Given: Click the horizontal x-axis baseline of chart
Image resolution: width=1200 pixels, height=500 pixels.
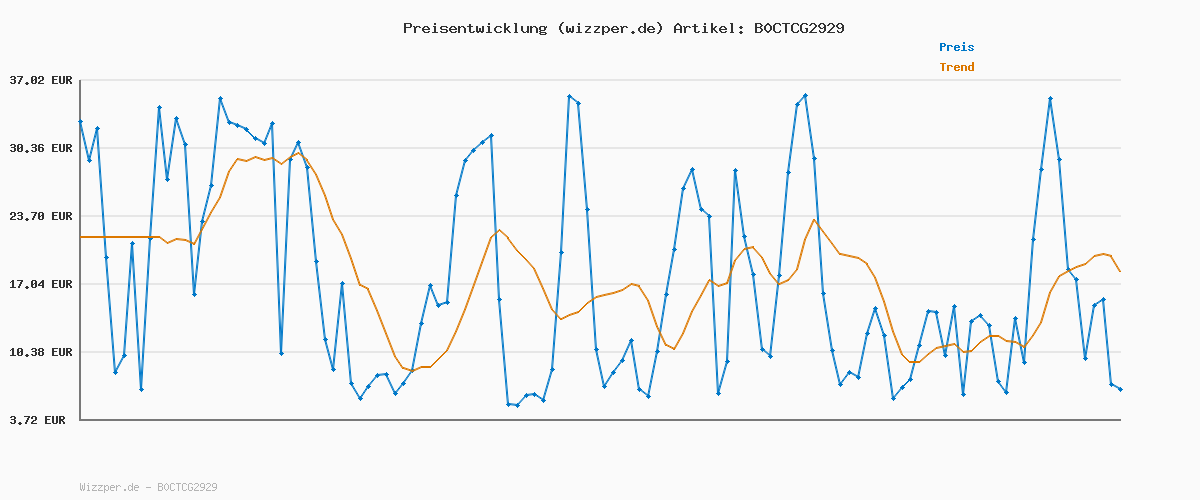Looking at the screenshot, I should (600, 419).
